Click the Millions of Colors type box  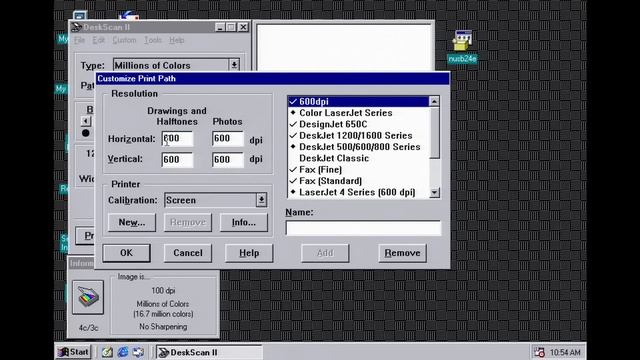tap(171, 65)
